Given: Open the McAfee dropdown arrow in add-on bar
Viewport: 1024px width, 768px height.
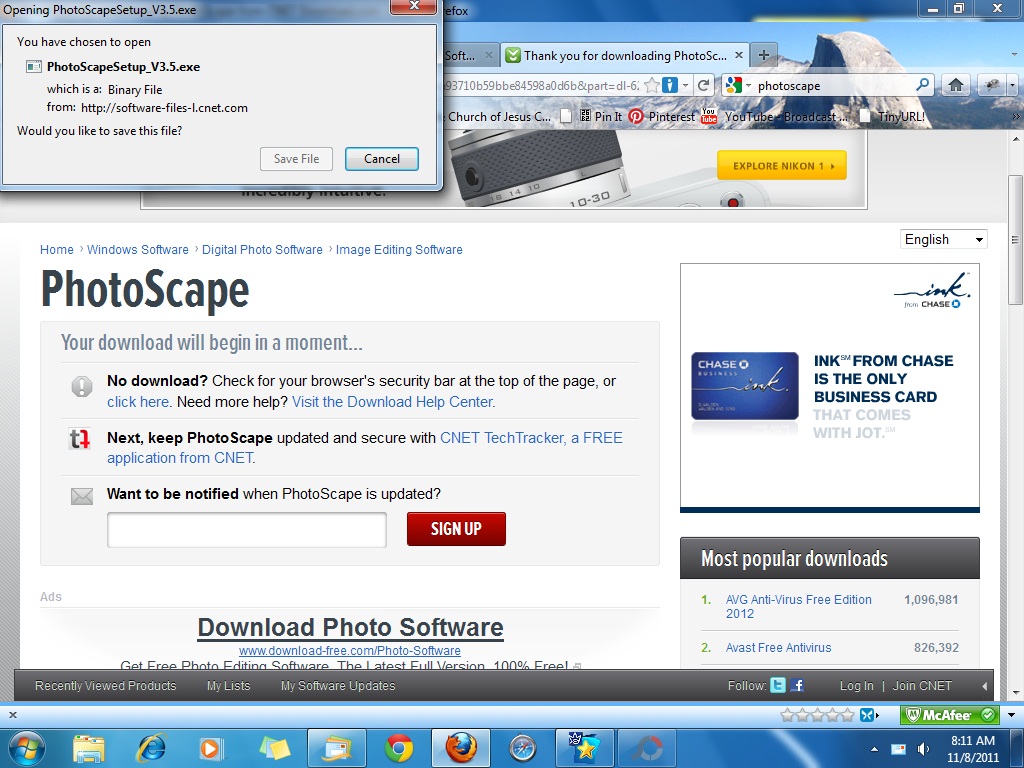Looking at the screenshot, I should pos(1011,715).
